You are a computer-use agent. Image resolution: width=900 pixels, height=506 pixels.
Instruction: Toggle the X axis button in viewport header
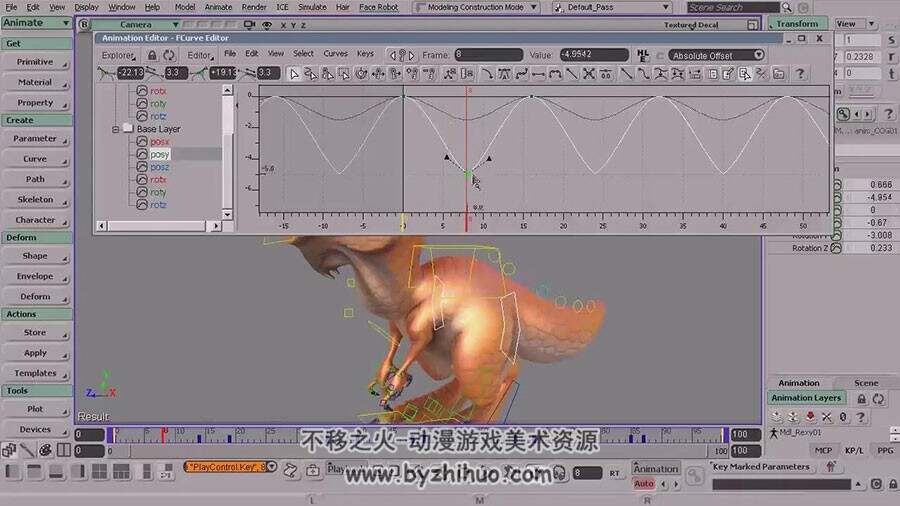[283, 25]
